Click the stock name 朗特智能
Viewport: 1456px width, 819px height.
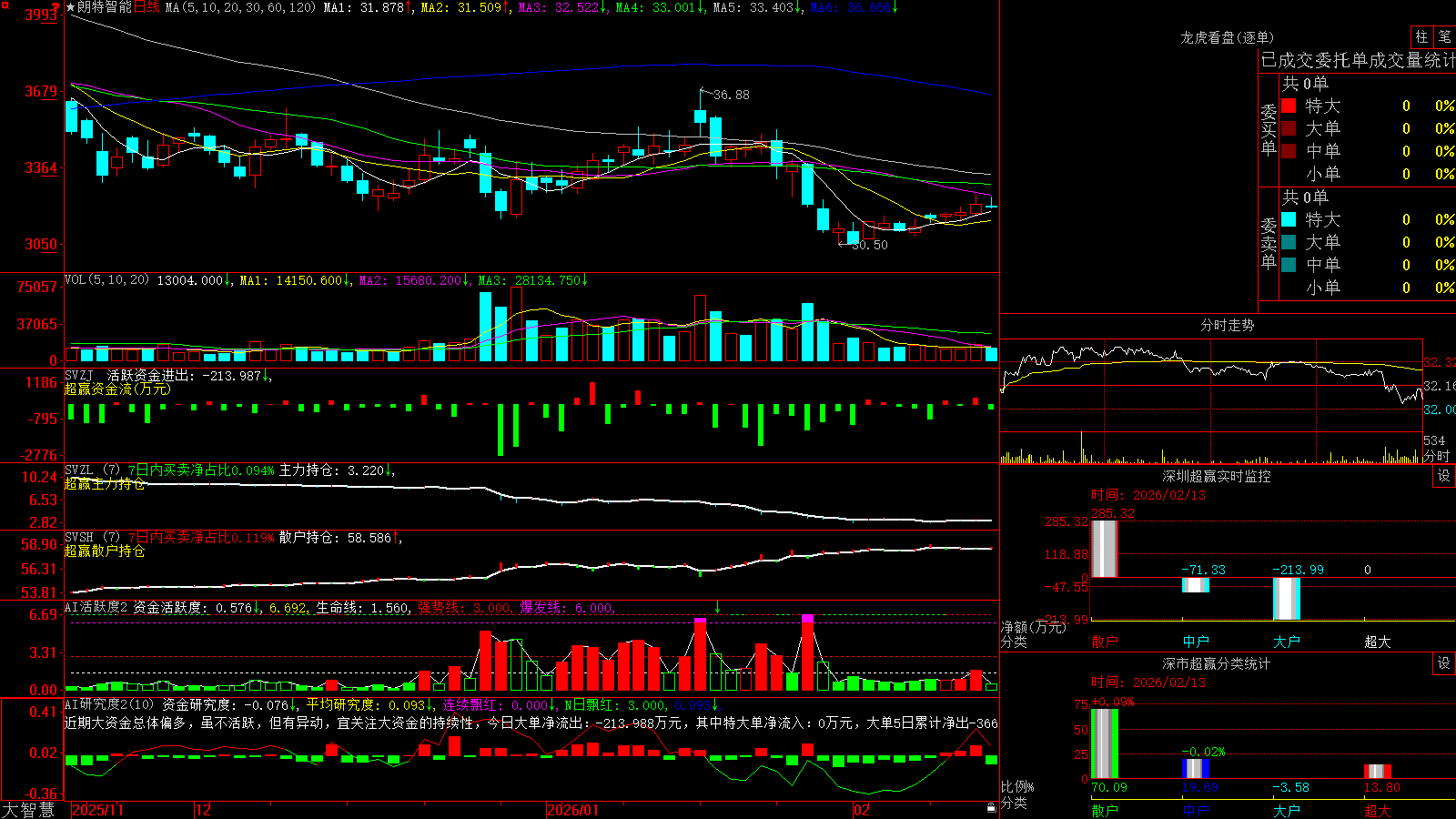click(105, 7)
